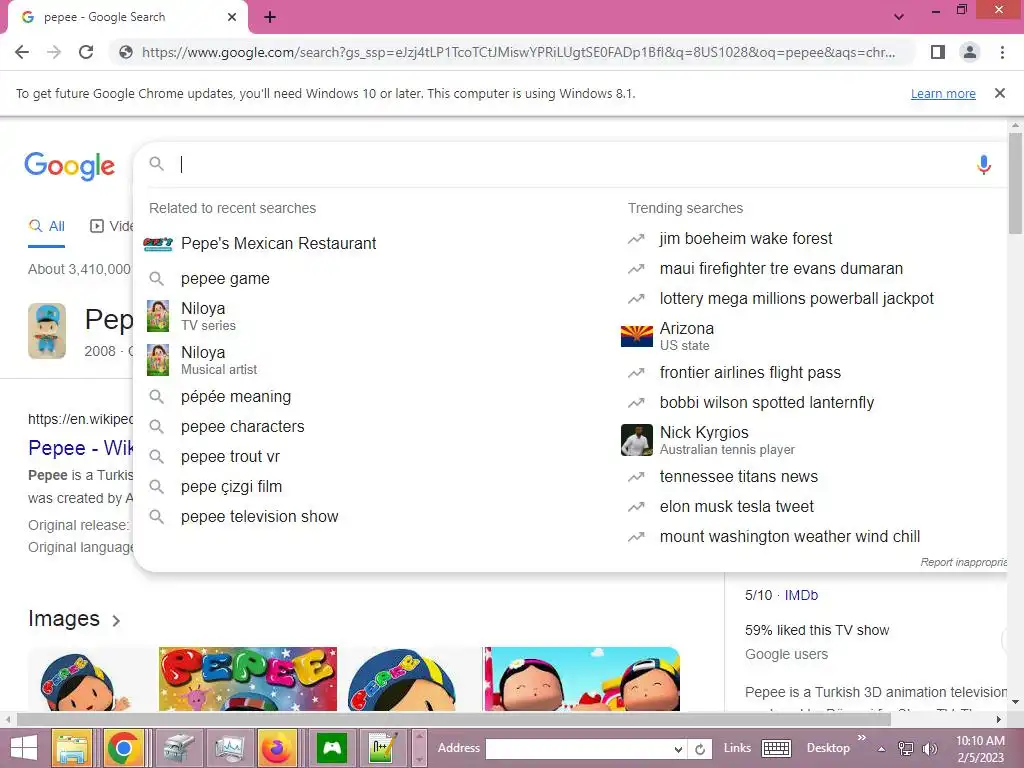The width and height of the screenshot is (1024, 768).
Task: Click the taskbar Address refresh button
Action: pos(699,749)
